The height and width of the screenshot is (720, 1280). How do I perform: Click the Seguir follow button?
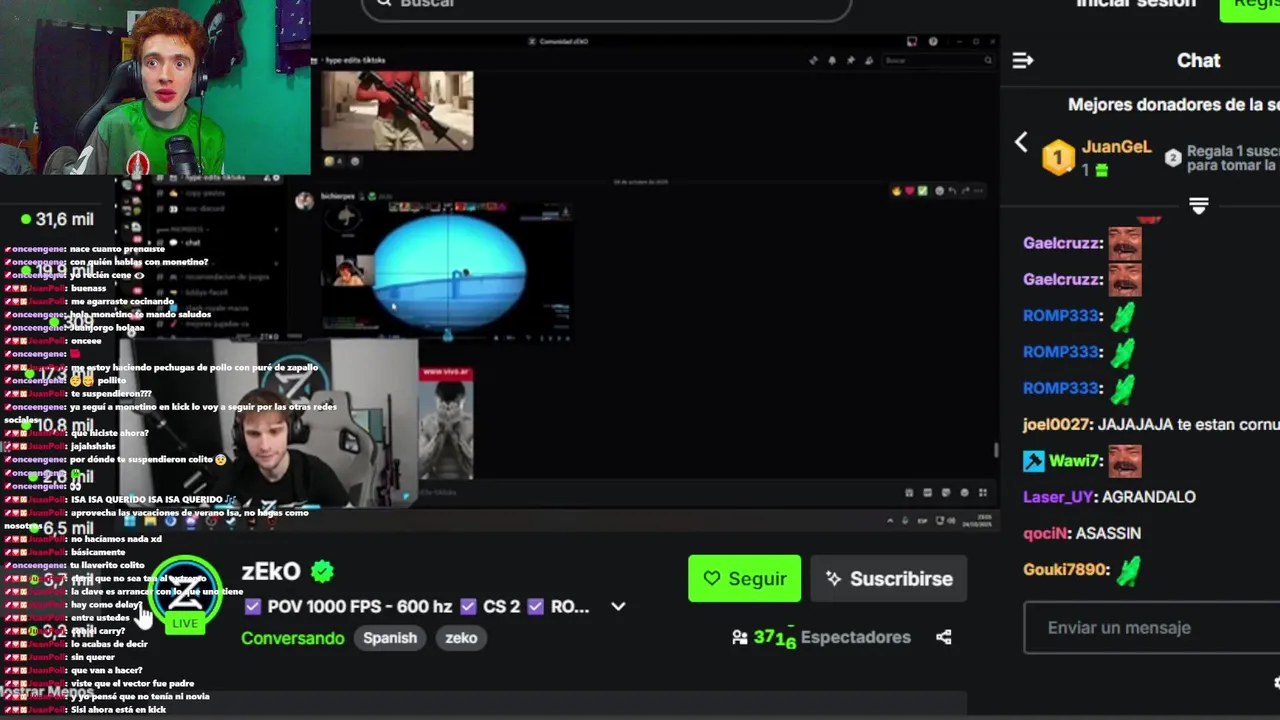[744, 578]
